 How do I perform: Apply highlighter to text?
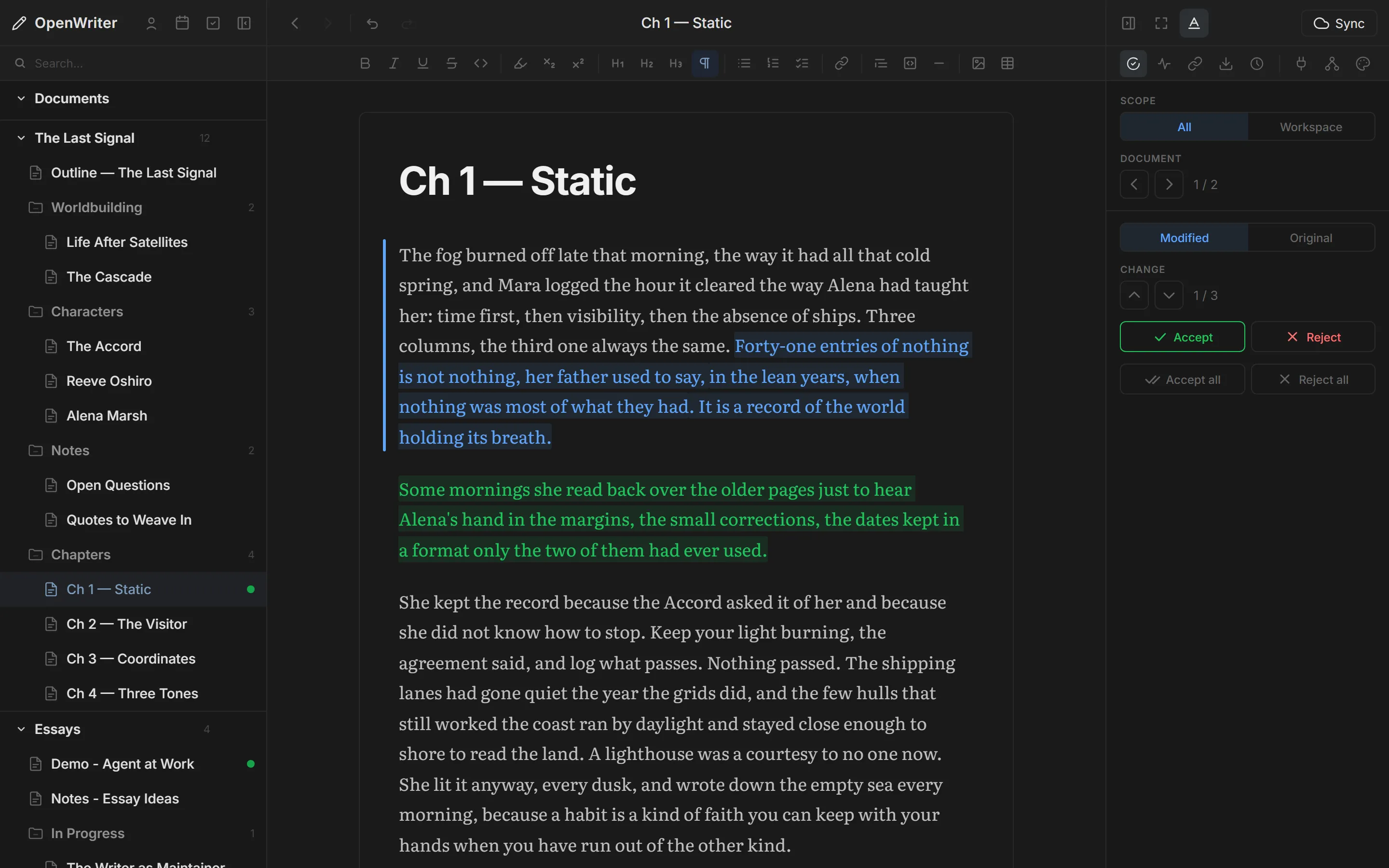tap(520, 63)
